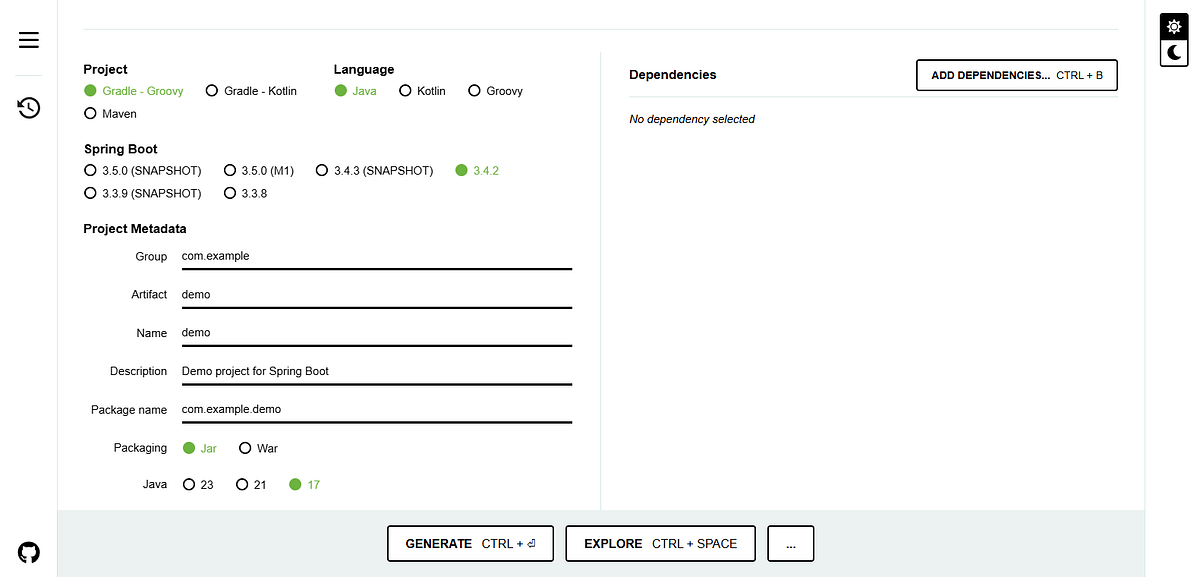Select the Gradle - Kotlin project type
Image resolution: width=1200 pixels, height=577 pixels.
[x=212, y=90]
